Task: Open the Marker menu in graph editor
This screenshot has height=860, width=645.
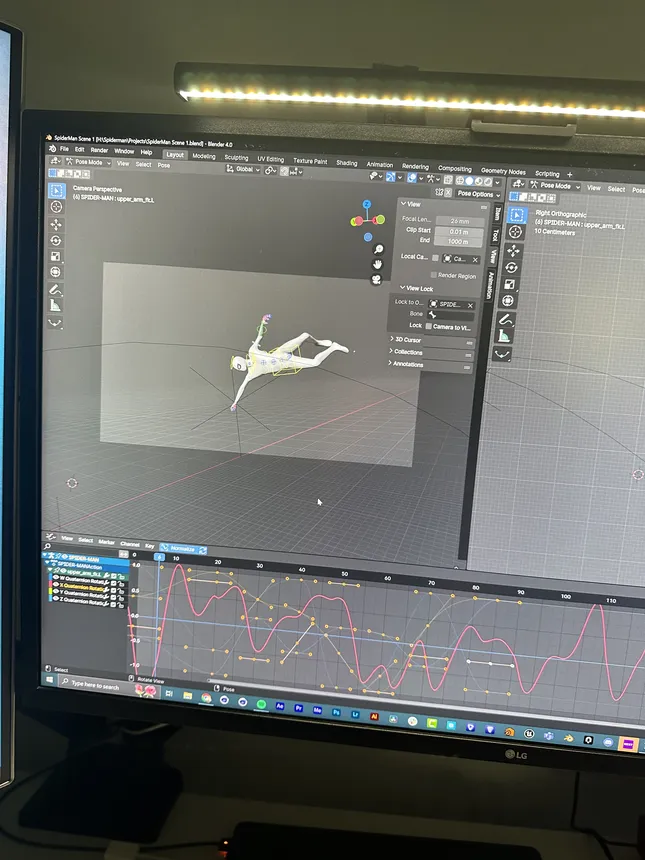Action: point(106,542)
